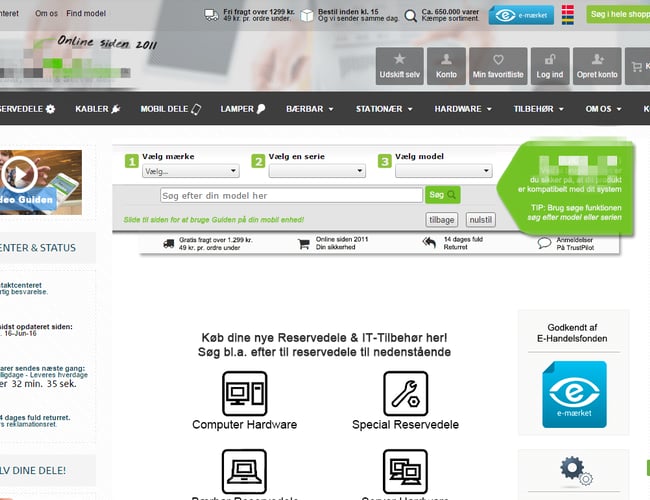Click the Special Reservedele wrench icon
The height and width of the screenshot is (500, 650).
click(x=405, y=393)
